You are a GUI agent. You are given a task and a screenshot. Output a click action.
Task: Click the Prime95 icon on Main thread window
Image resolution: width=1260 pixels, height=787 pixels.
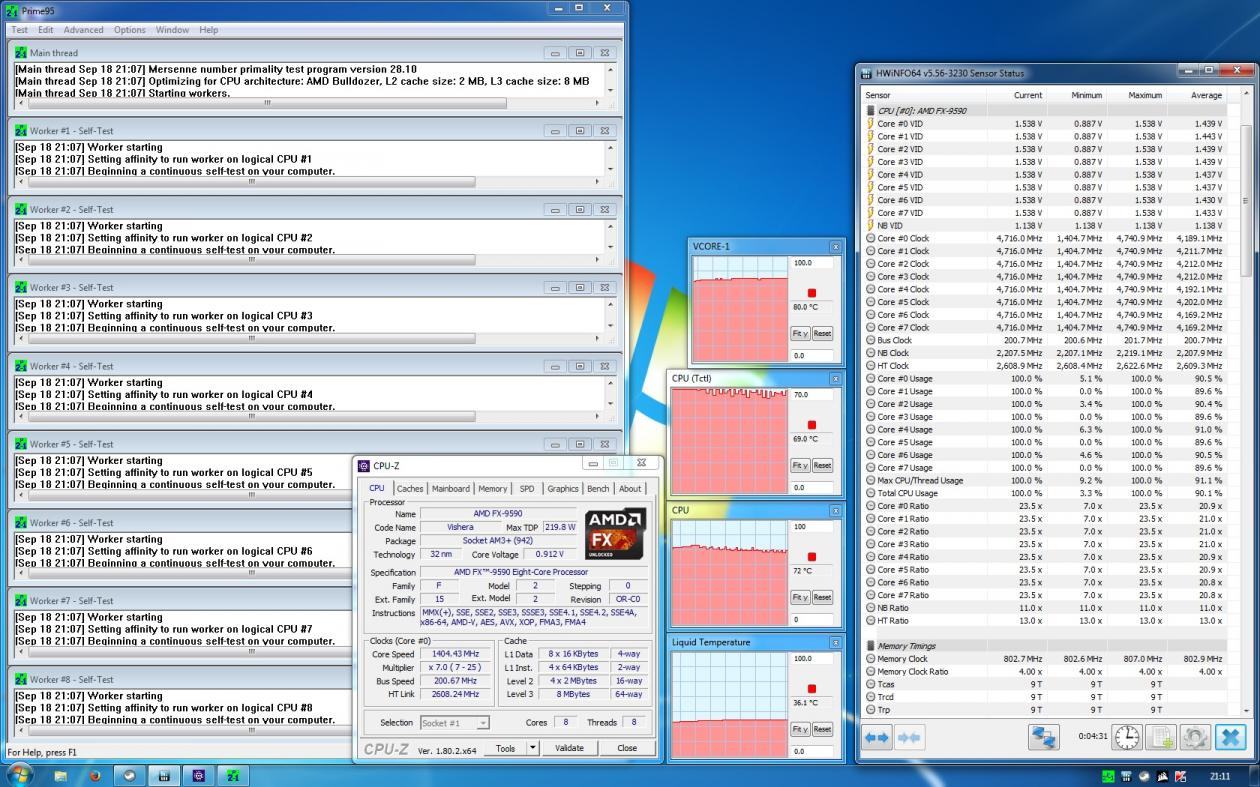(x=20, y=53)
